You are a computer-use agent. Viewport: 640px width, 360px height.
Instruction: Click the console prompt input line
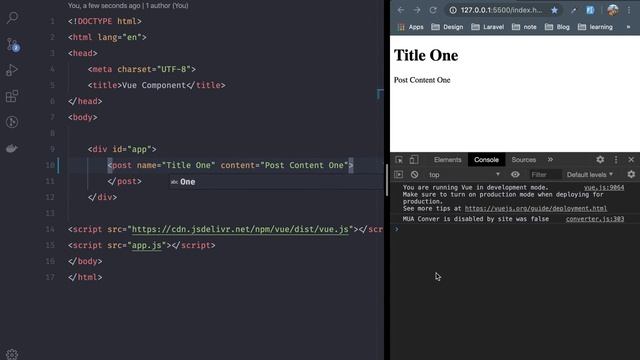click(x=515, y=230)
